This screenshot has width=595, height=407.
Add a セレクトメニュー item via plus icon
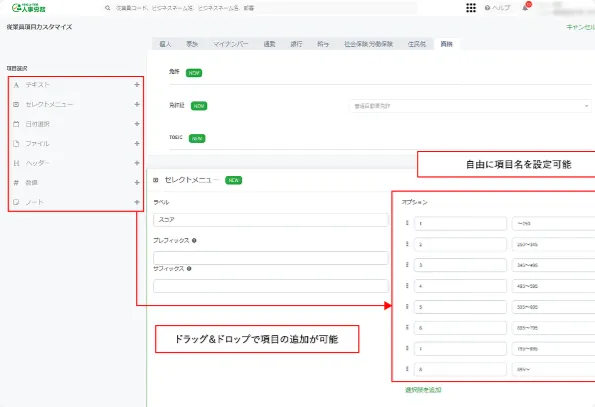137,104
